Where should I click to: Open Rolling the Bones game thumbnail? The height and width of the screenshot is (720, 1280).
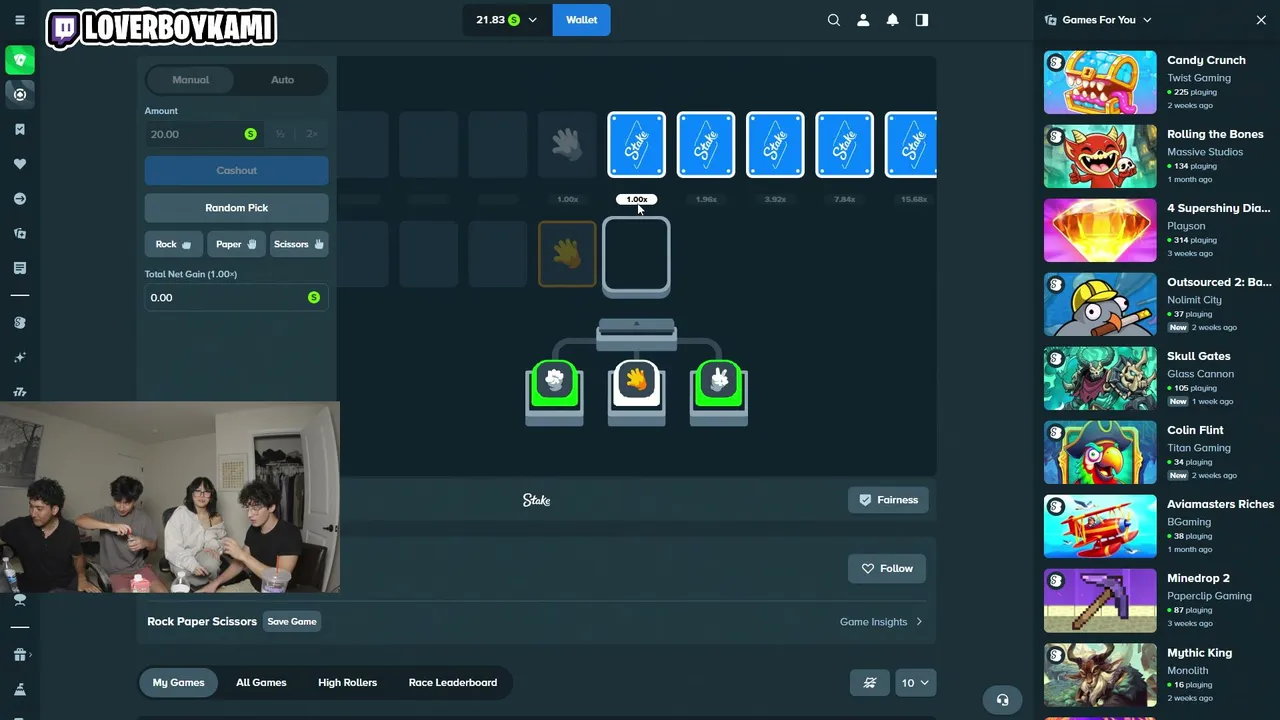click(x=1100, y=157)
